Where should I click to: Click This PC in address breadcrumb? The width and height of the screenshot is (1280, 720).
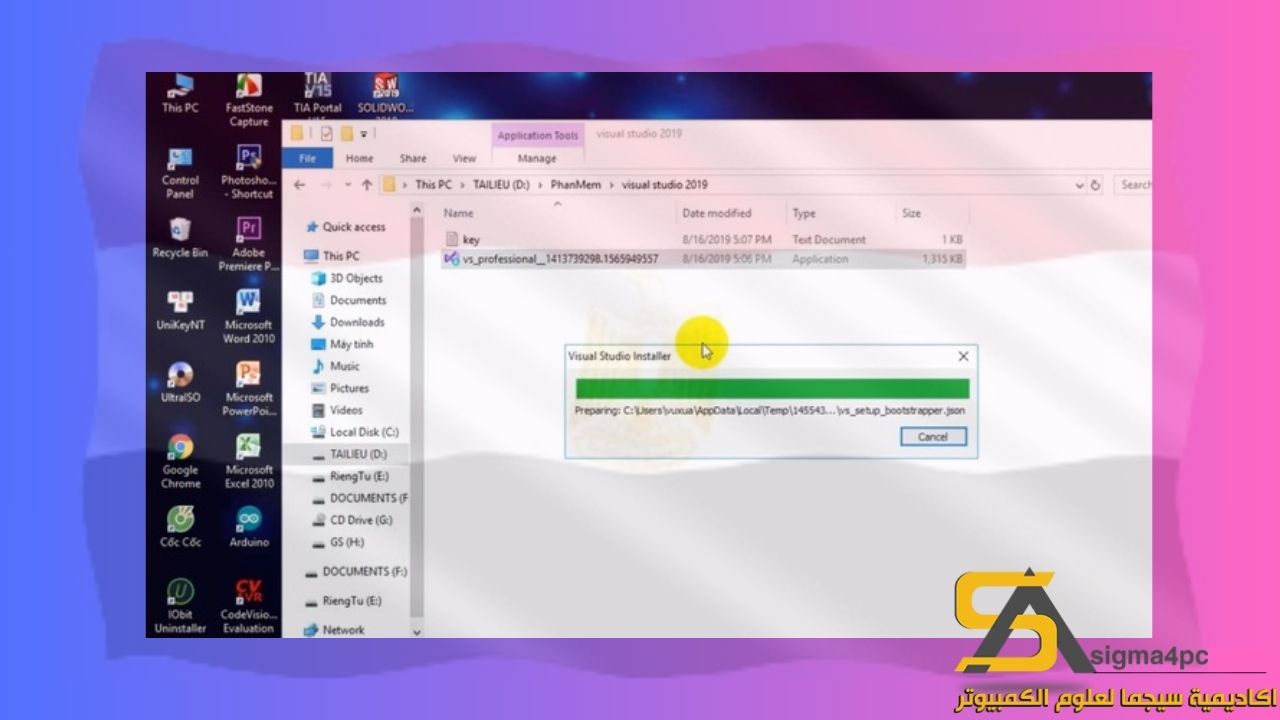(x=433, y=185)
